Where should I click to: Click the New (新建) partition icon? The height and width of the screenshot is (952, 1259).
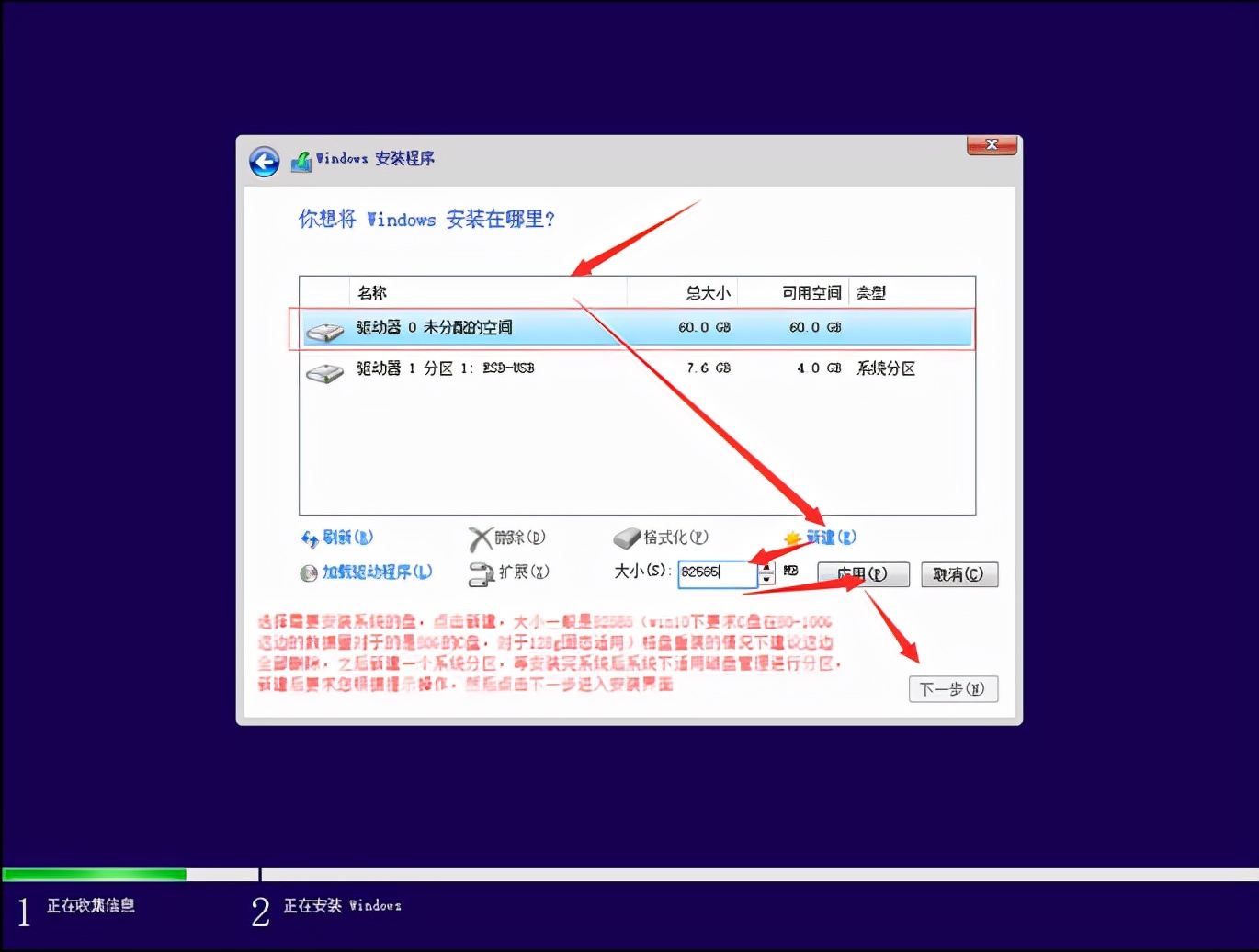[x=792, y=537]
